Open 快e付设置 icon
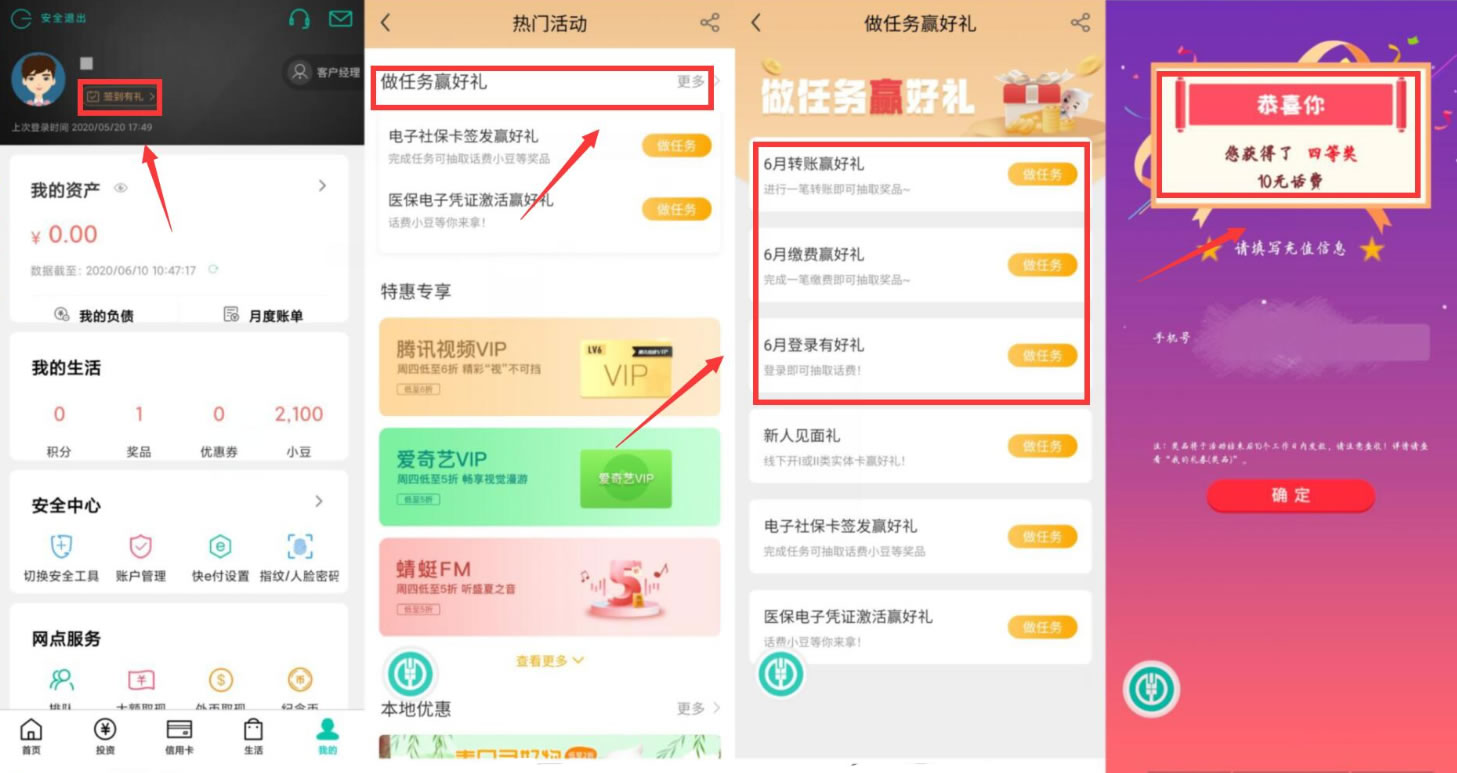Screen dimensions: 1457x773 [220, 546]
